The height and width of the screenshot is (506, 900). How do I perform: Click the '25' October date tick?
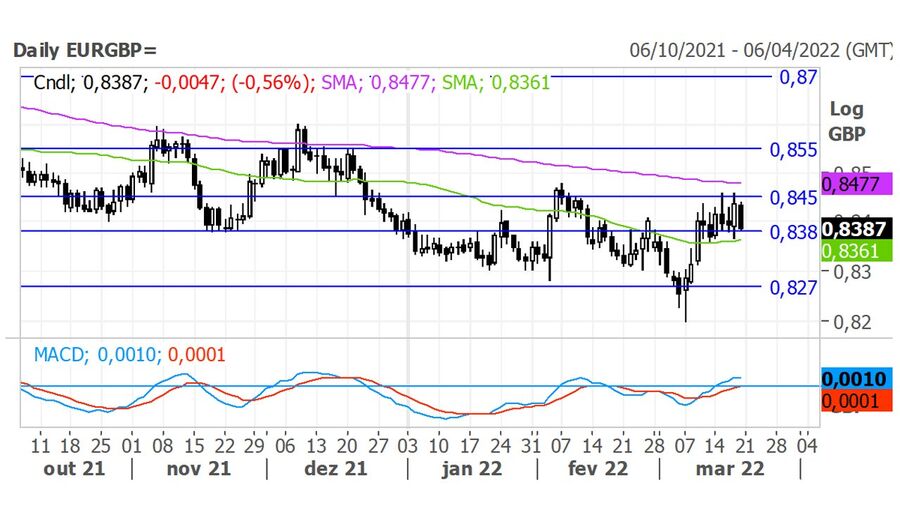101,446
